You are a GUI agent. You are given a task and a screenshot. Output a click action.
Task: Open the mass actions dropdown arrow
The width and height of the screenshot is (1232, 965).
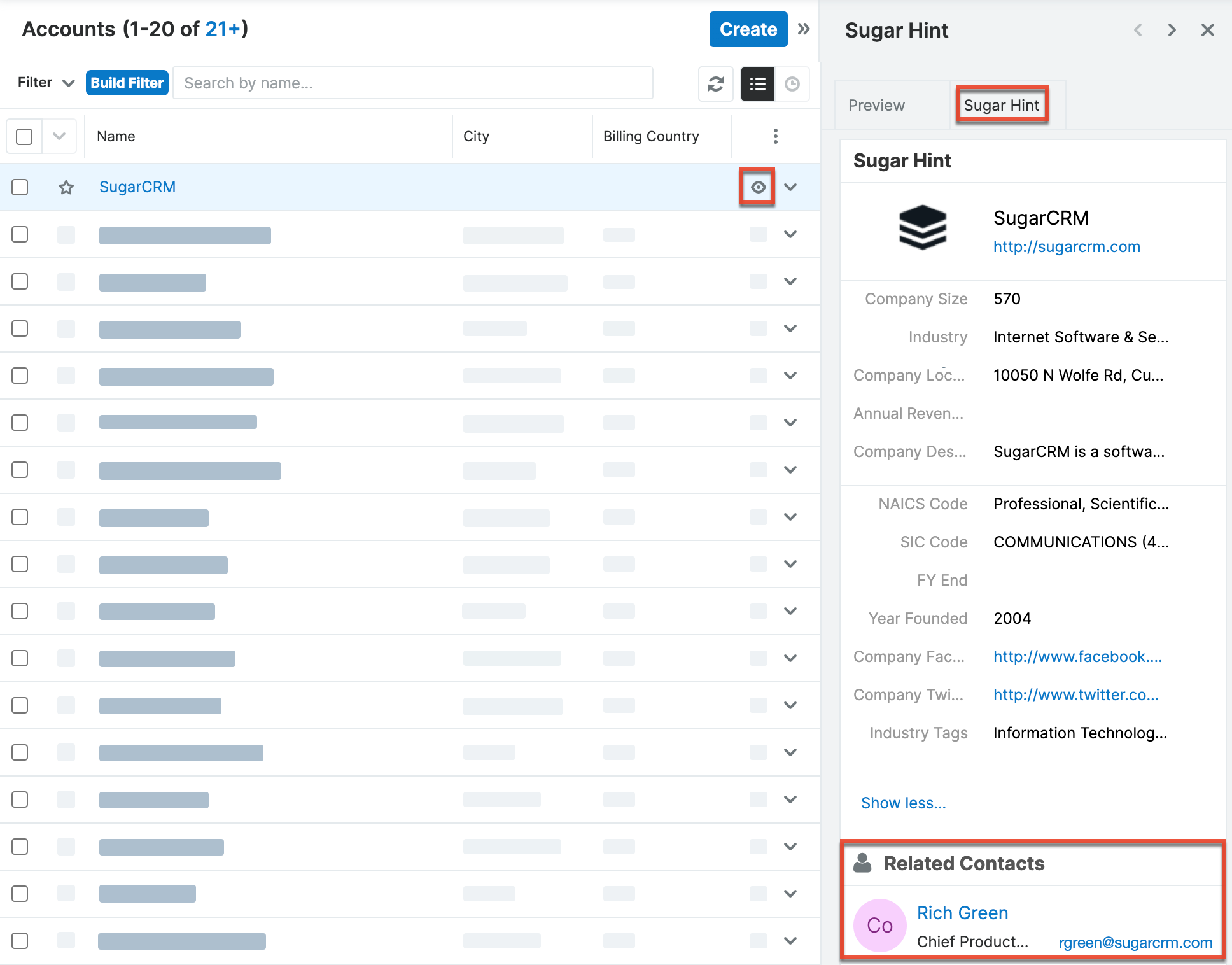point(59,136)
